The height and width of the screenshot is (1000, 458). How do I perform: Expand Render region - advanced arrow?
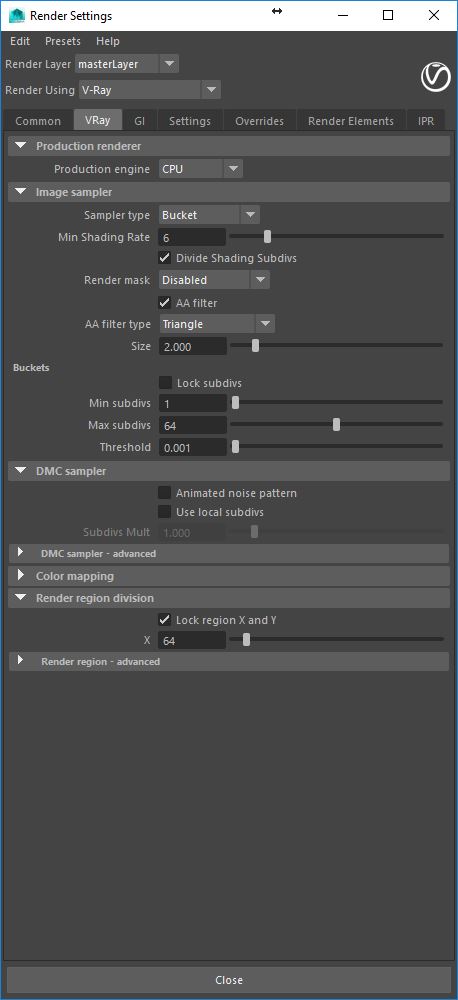(x=20, y=661)
